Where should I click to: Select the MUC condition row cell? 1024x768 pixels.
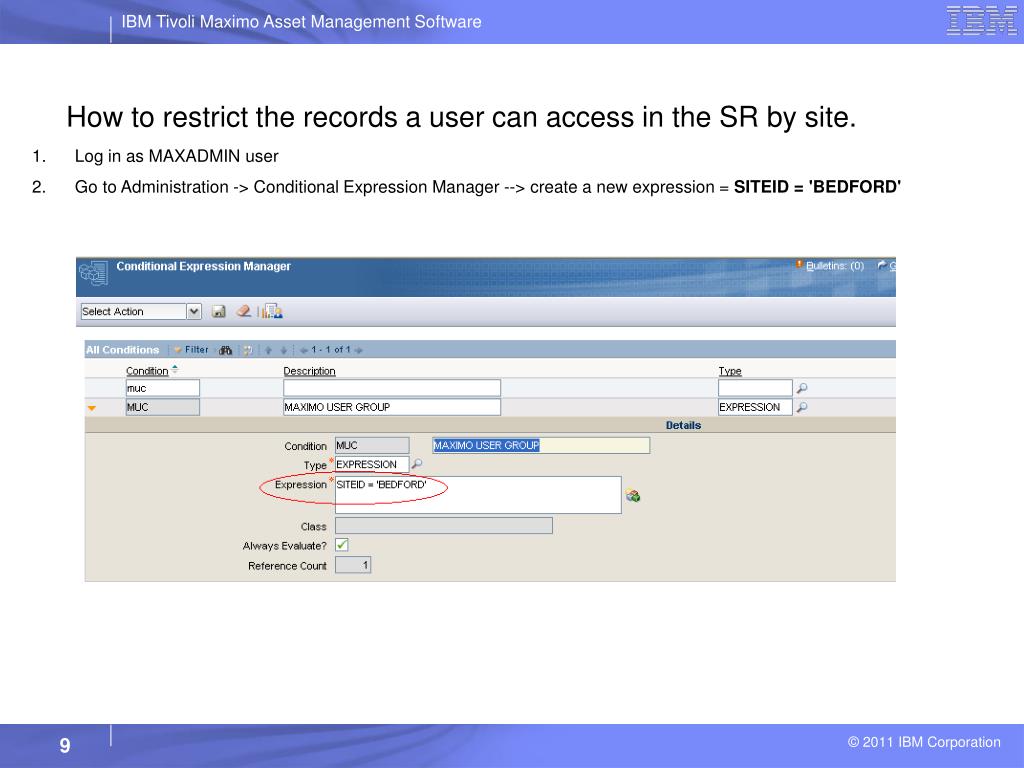pyautogui.click(x=163, y=407)
